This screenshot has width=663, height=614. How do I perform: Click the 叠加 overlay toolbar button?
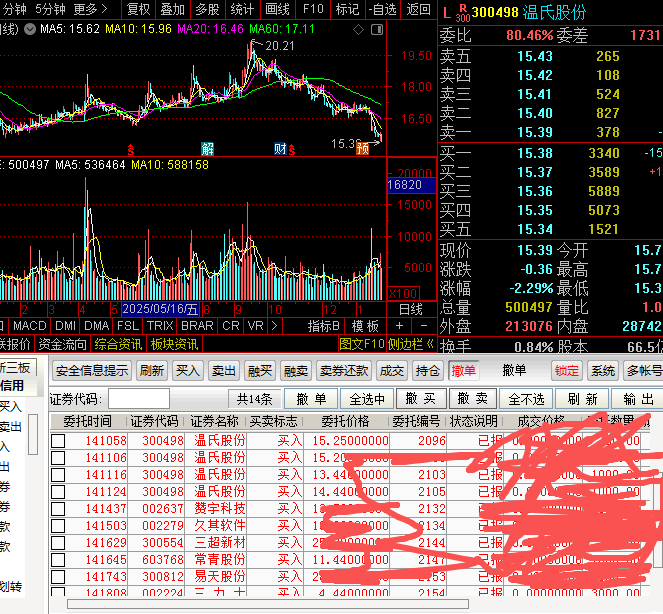(173, 9)
